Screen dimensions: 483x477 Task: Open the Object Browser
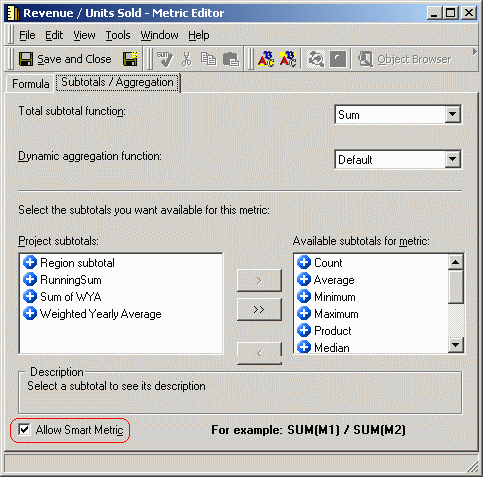[405, 59]
